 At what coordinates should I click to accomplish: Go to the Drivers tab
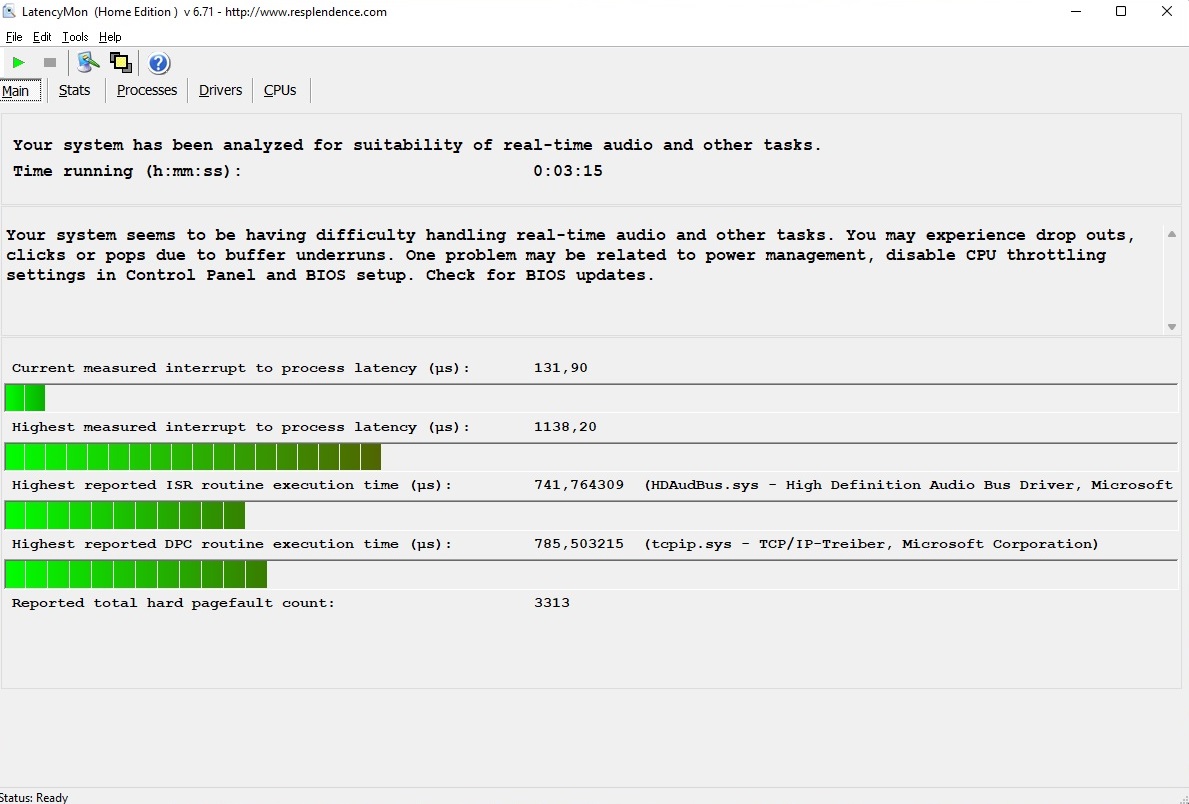point(220,90)
